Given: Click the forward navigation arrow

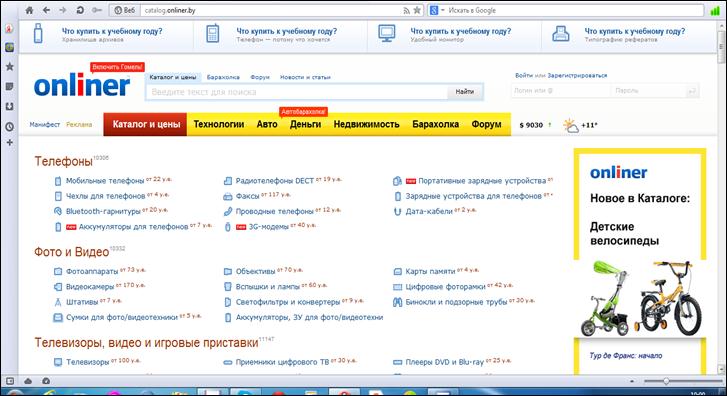Looking at the screenshot, I should coord(63,10).
